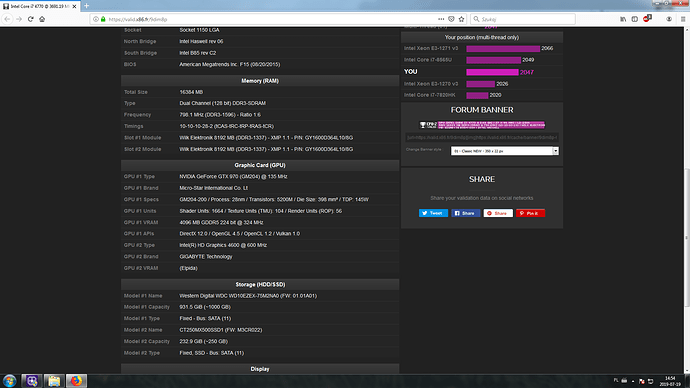Image resolution: width=690 pixels, height=388 pixels.
Task: Tweet the validation via Twitter button
Action: (433, 213)
